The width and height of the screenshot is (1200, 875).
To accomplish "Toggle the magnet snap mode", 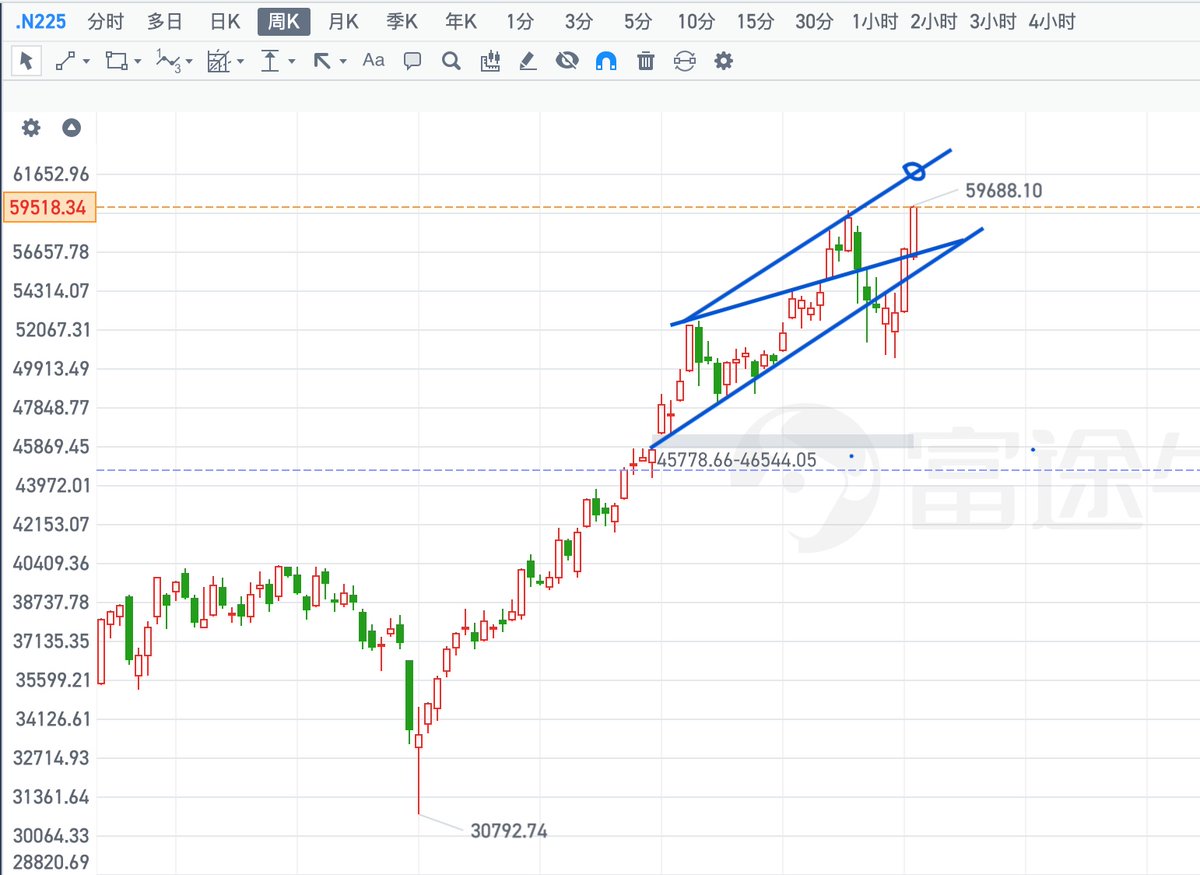I will [x=607, y=61].
